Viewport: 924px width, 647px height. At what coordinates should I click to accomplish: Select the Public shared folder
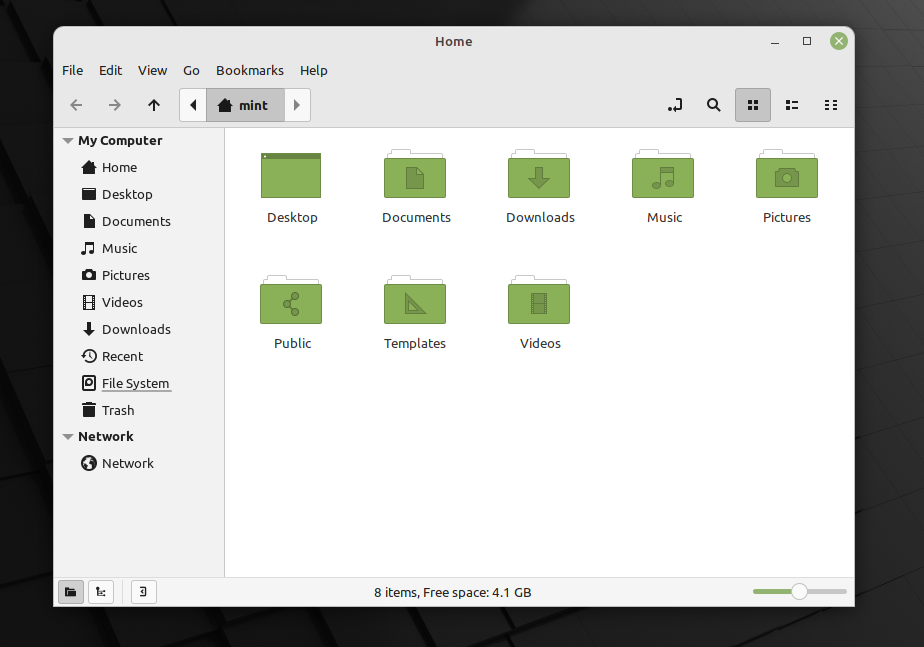291,302
